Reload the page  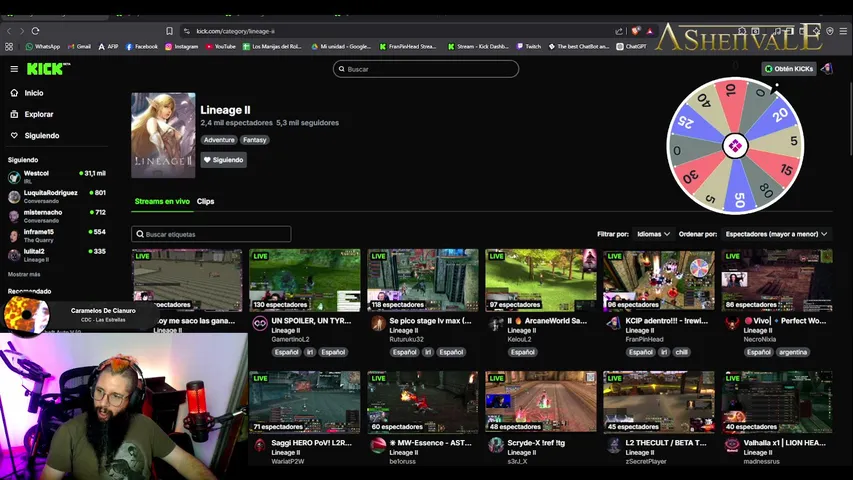(x=35, y=31)
